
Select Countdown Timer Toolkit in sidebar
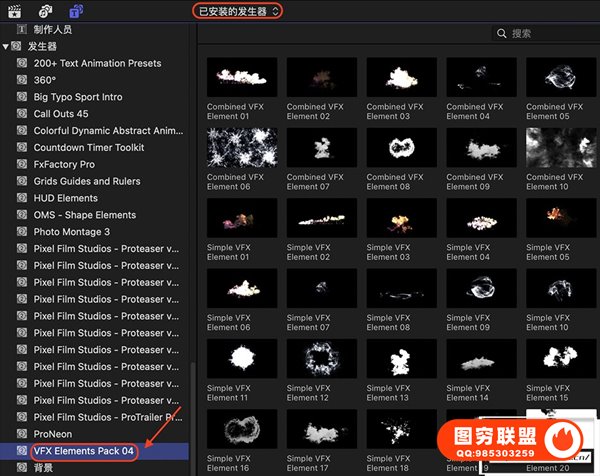[87, 148]
